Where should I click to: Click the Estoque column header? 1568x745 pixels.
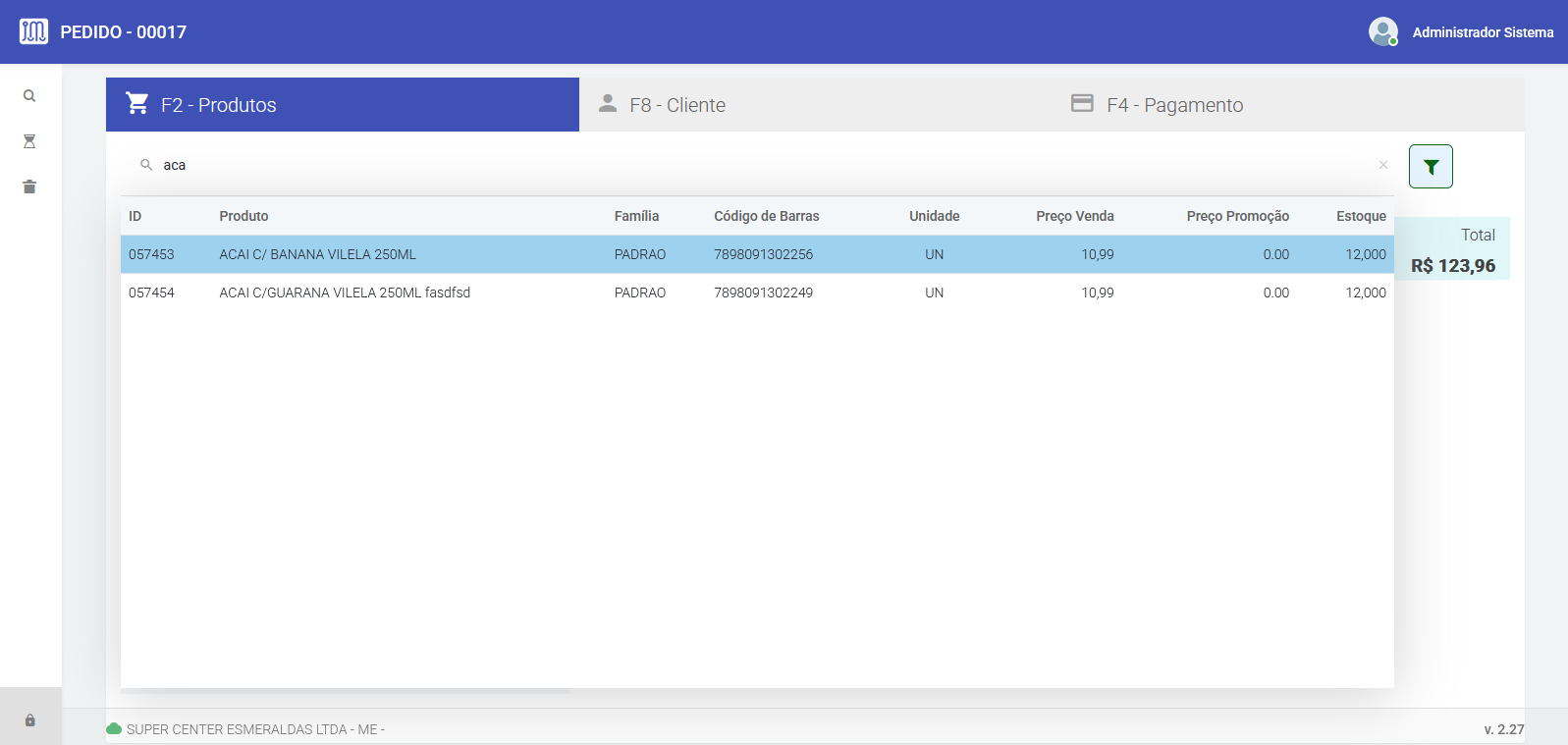pos(1360,216)
